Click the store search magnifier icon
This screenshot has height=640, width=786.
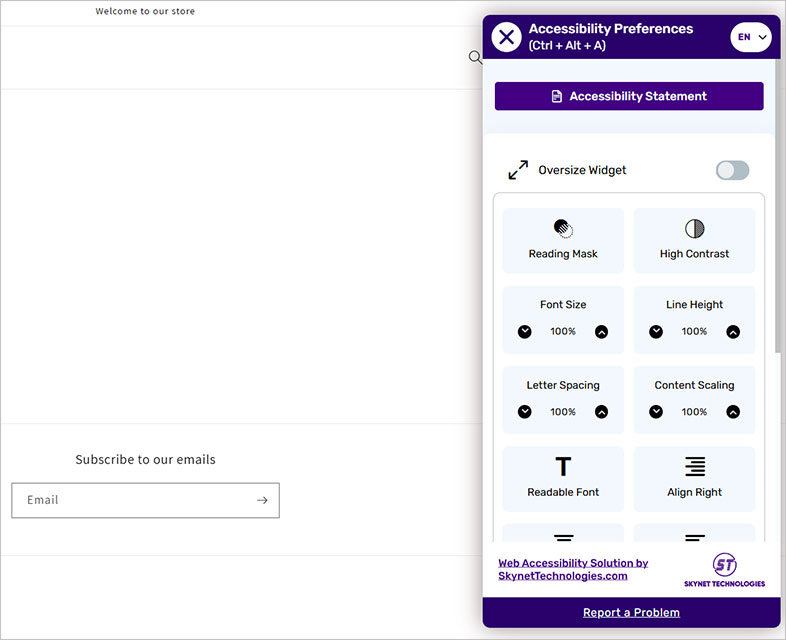[475, 57]
